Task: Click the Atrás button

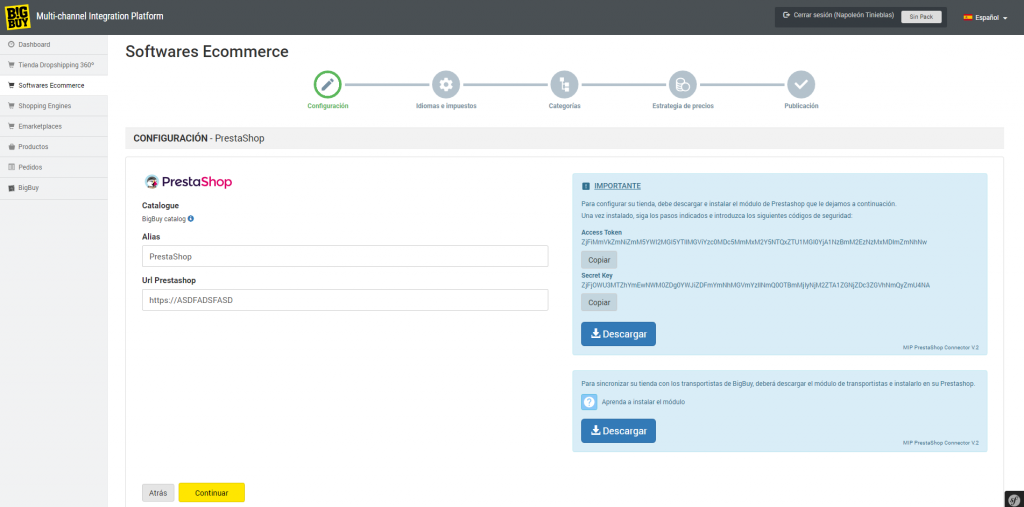Action: (x=158, y=493)
